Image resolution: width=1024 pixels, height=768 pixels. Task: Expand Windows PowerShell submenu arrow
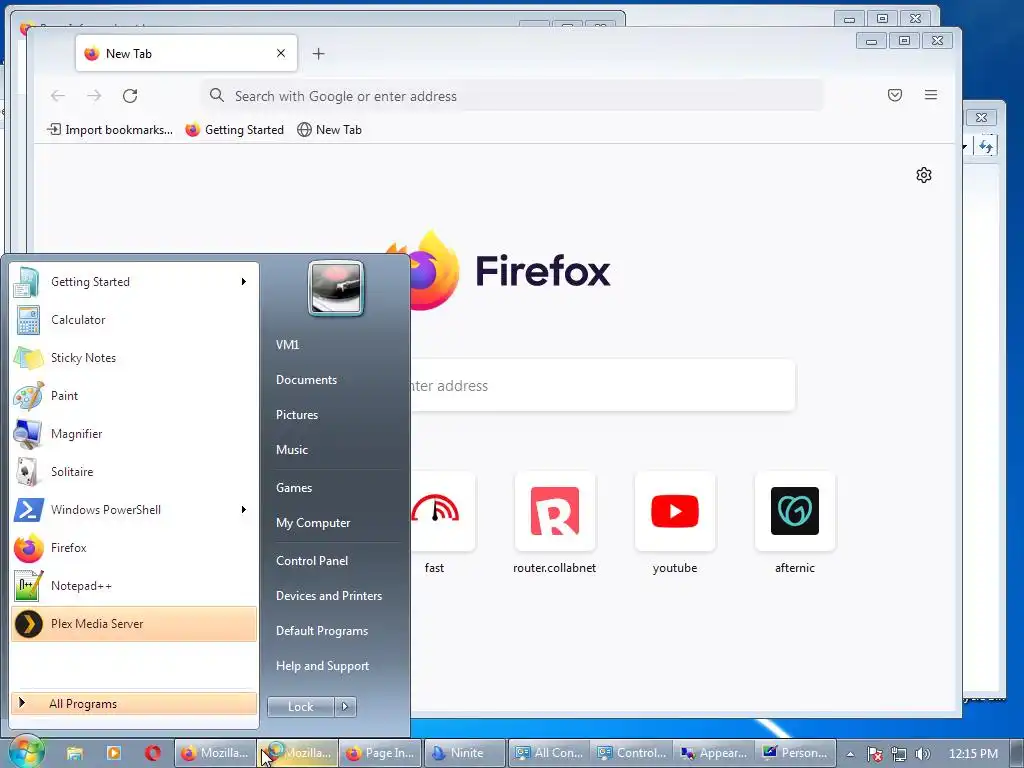click(244, 509)
